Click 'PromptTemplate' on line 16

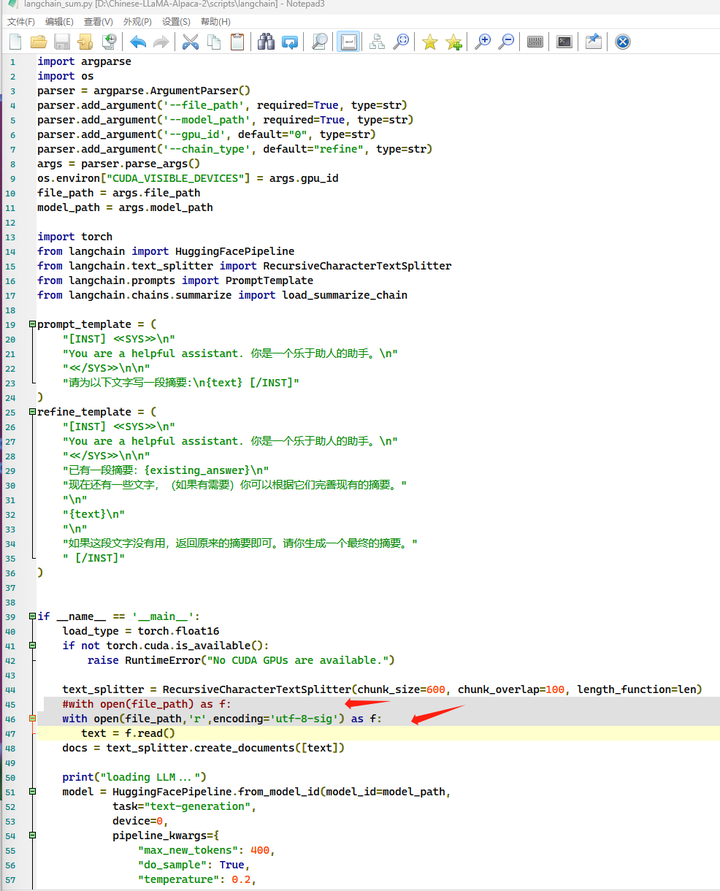(x=269, y=281)
